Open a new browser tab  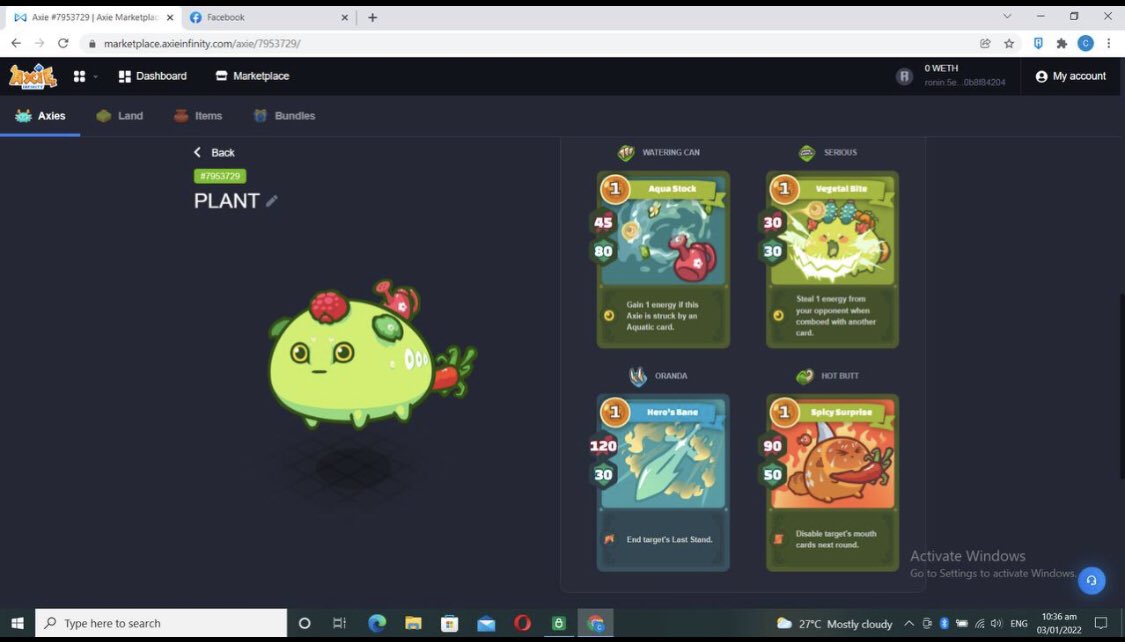(372, 17)
